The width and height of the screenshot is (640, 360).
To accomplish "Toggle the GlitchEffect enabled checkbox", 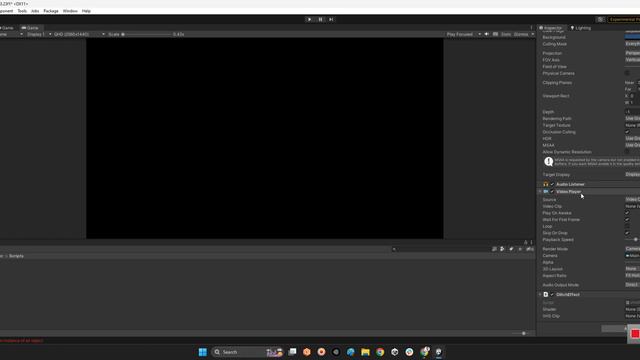I will pyautogui.click(x=552, y=294).
